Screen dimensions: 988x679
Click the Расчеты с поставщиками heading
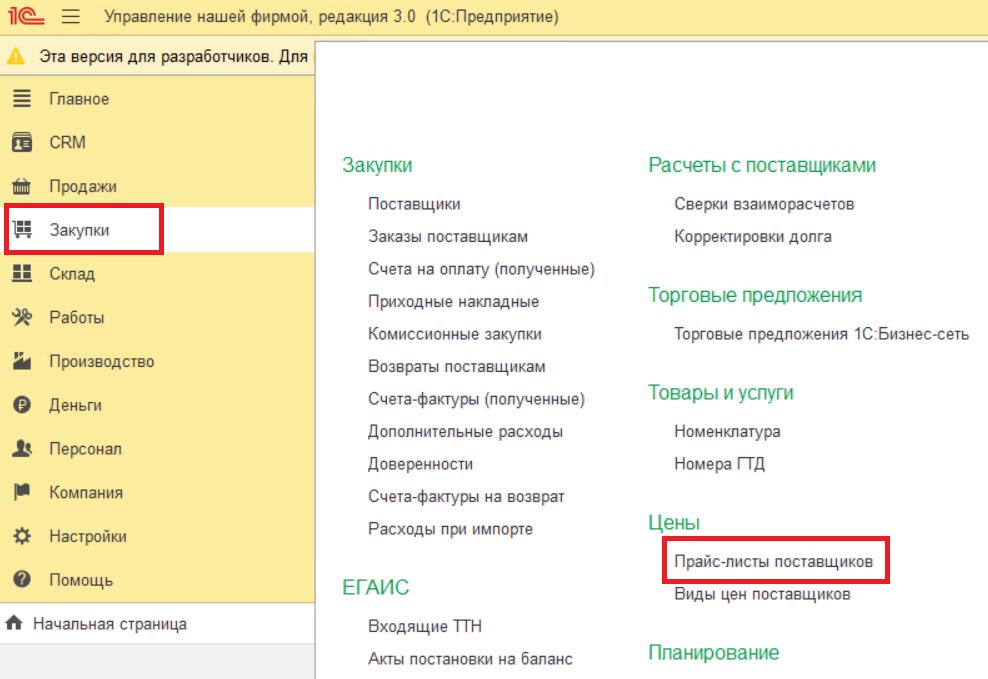762,165
